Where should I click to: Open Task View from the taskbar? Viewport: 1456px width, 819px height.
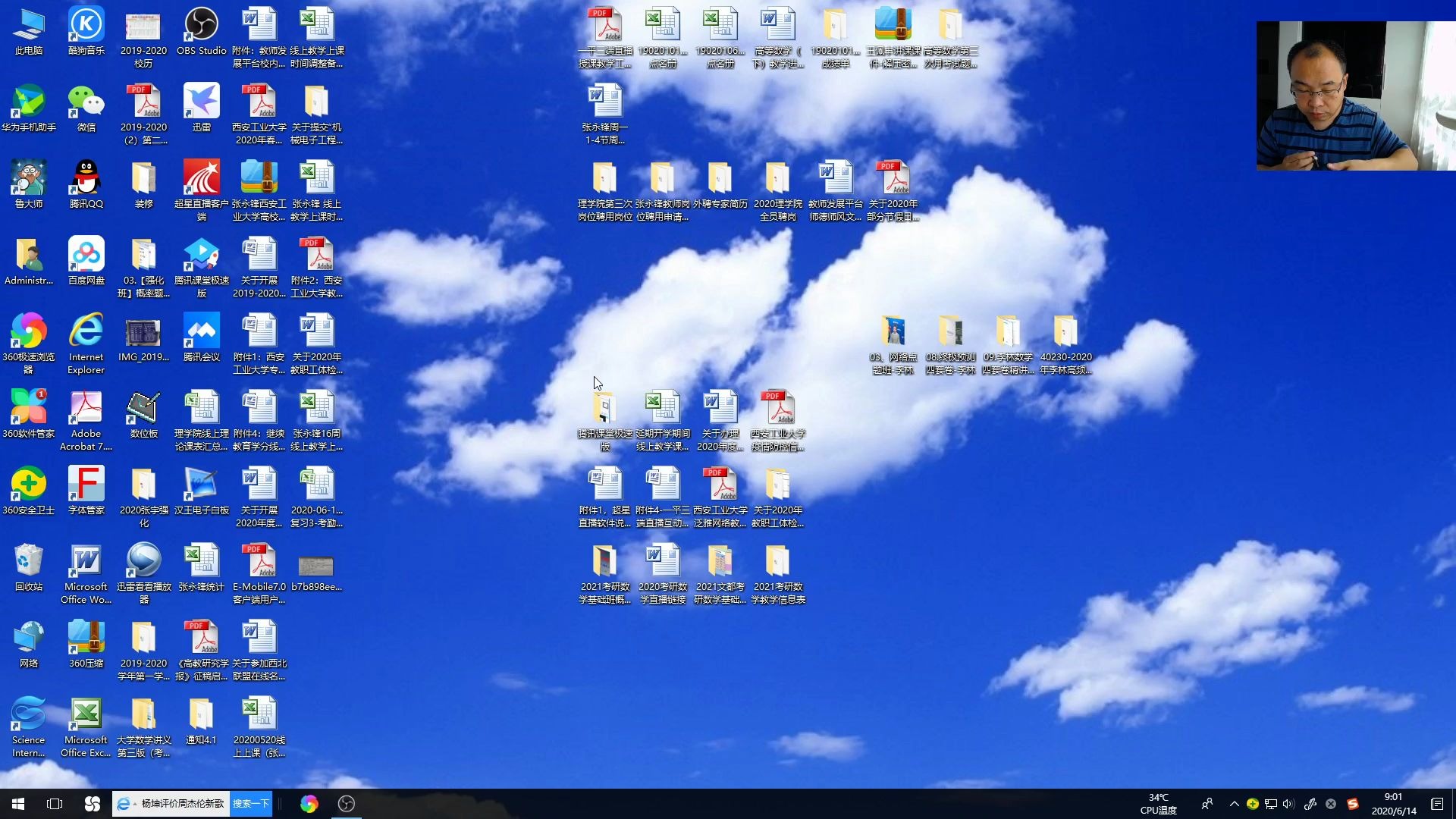tap(55, 804)
